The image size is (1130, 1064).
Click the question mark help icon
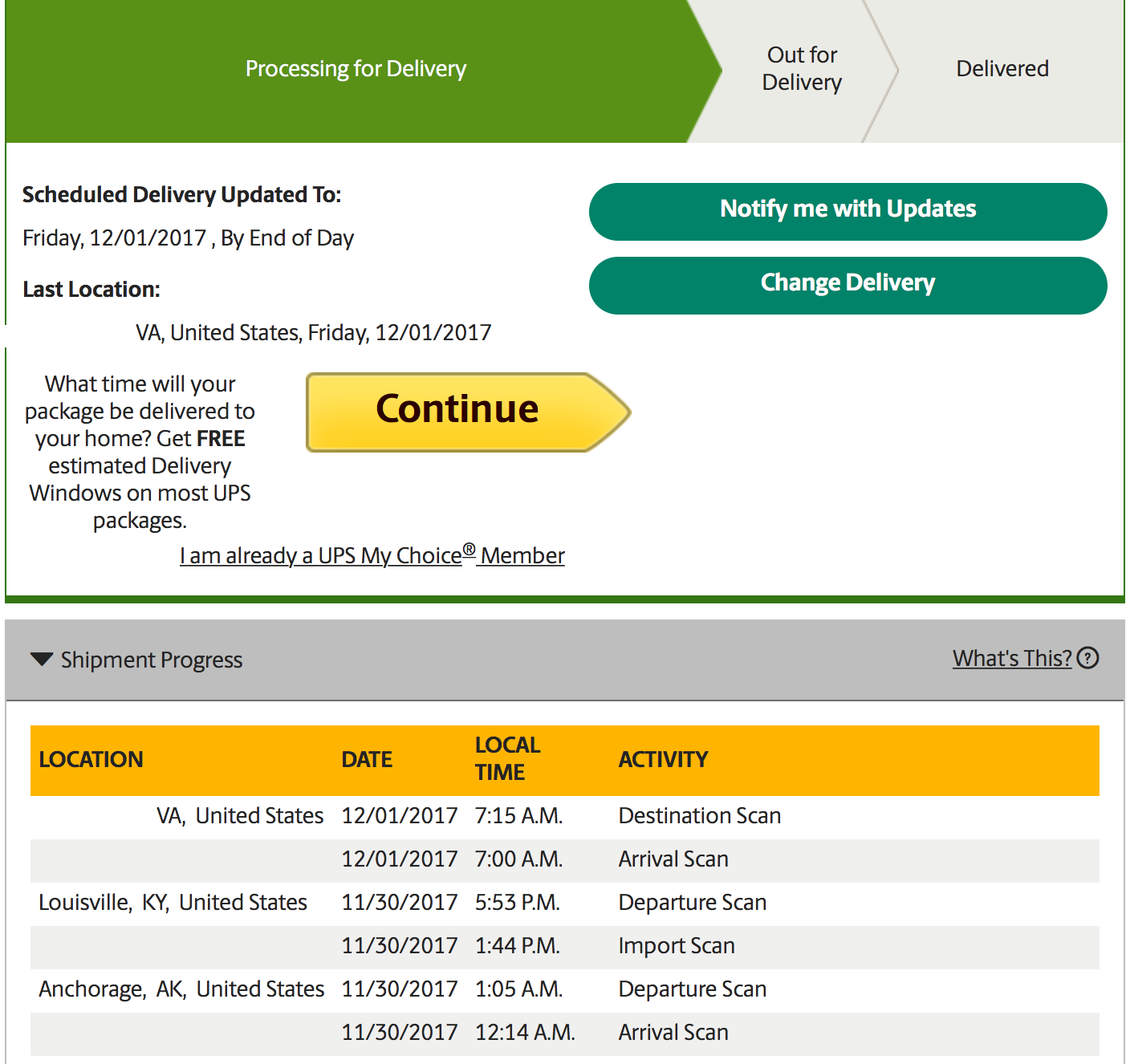click(1087, 658)
